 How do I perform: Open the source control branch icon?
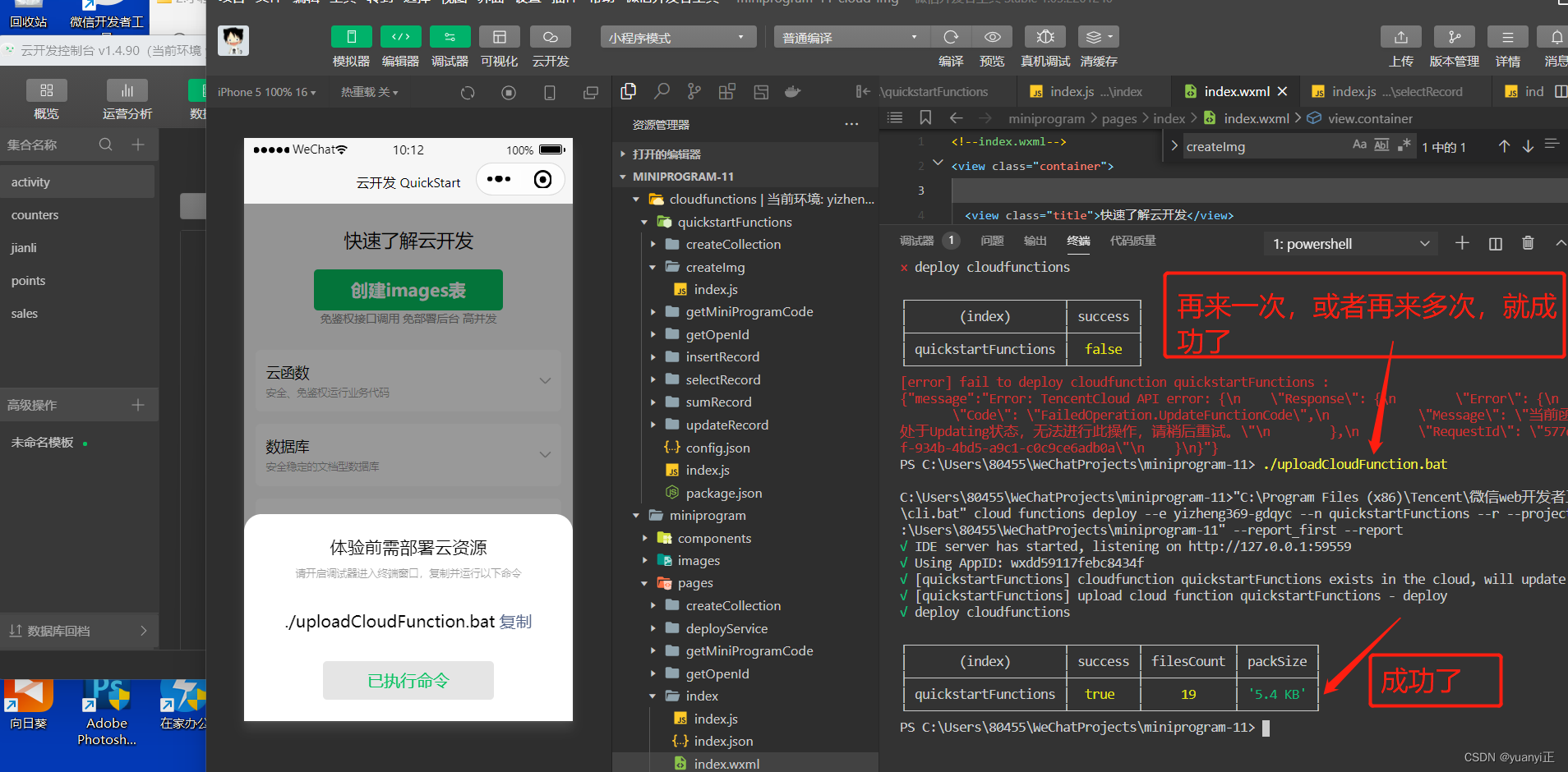tap(694, 91)
